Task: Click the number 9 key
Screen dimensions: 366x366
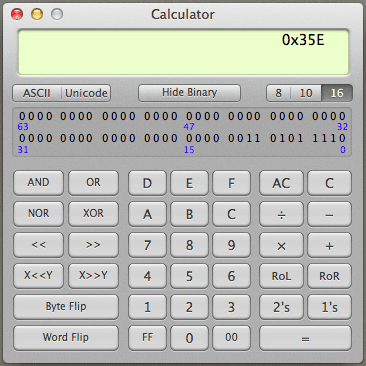Action: [x=231, y=245]
